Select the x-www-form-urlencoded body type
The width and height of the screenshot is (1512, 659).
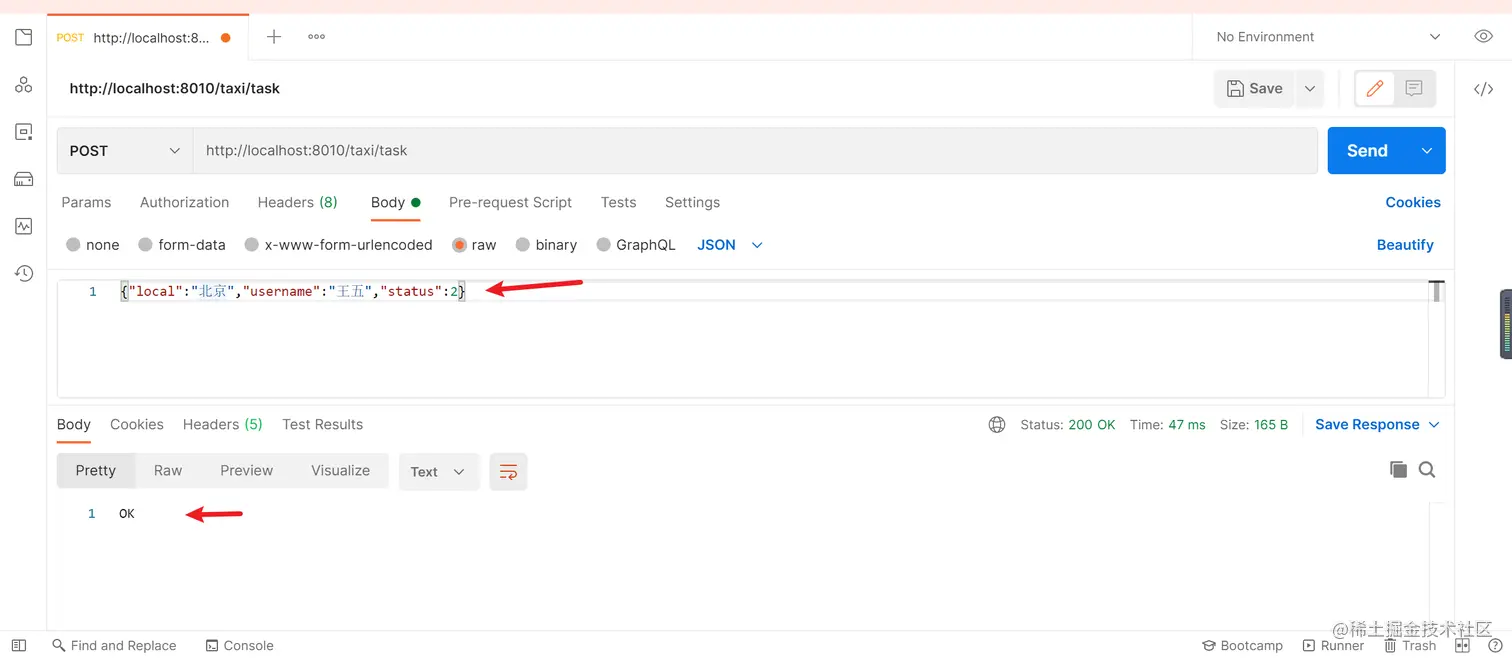tap(339, 245)
